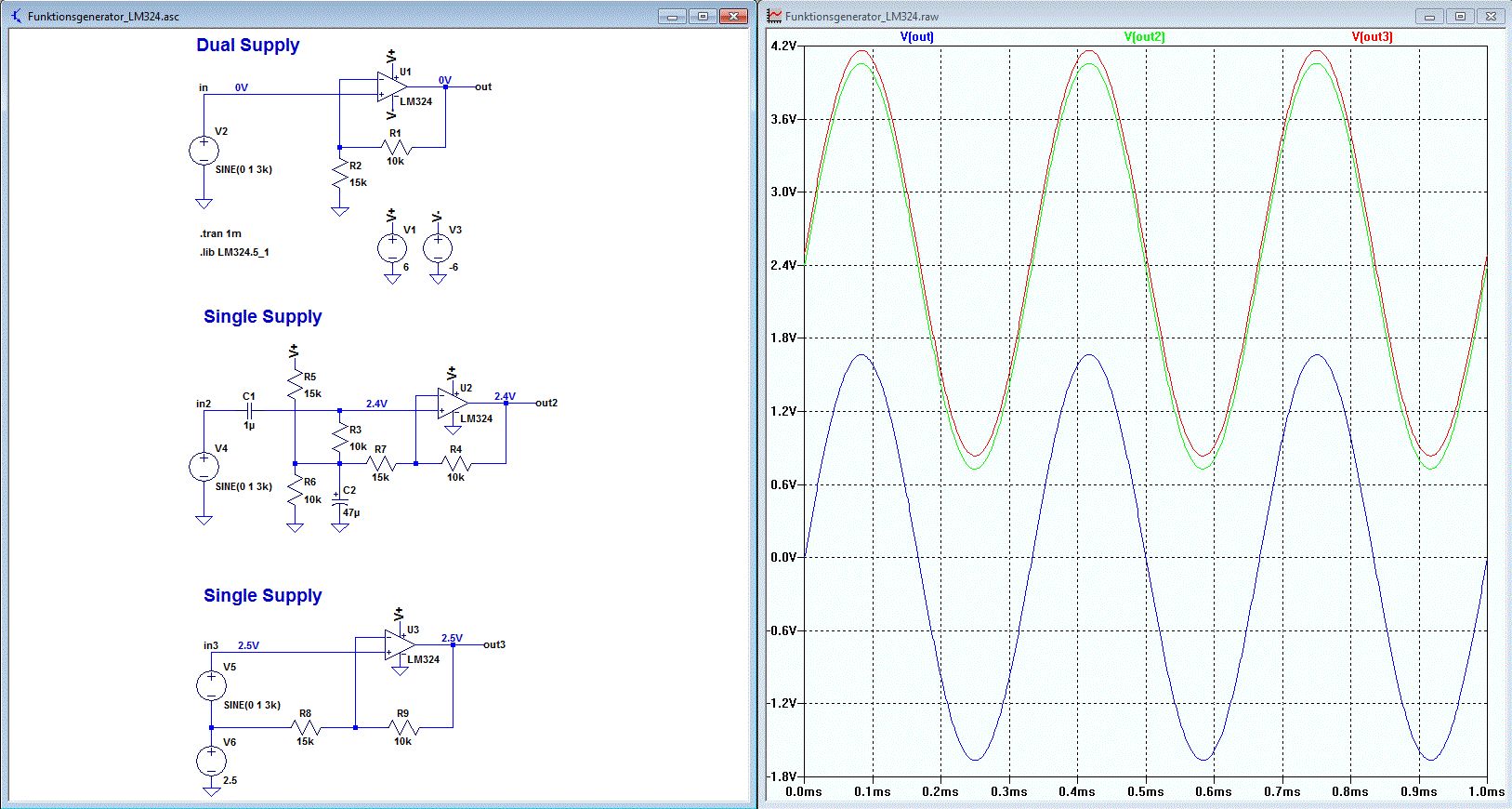Select the V2 sine voltage source
The height and width of the screenshot is (809, 1512).
pos(204,150)
